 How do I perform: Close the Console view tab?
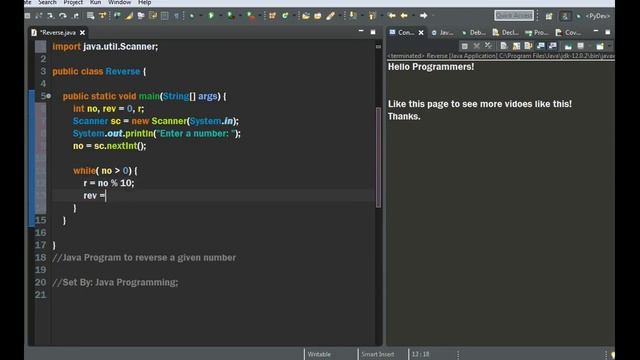click(421, 32)
